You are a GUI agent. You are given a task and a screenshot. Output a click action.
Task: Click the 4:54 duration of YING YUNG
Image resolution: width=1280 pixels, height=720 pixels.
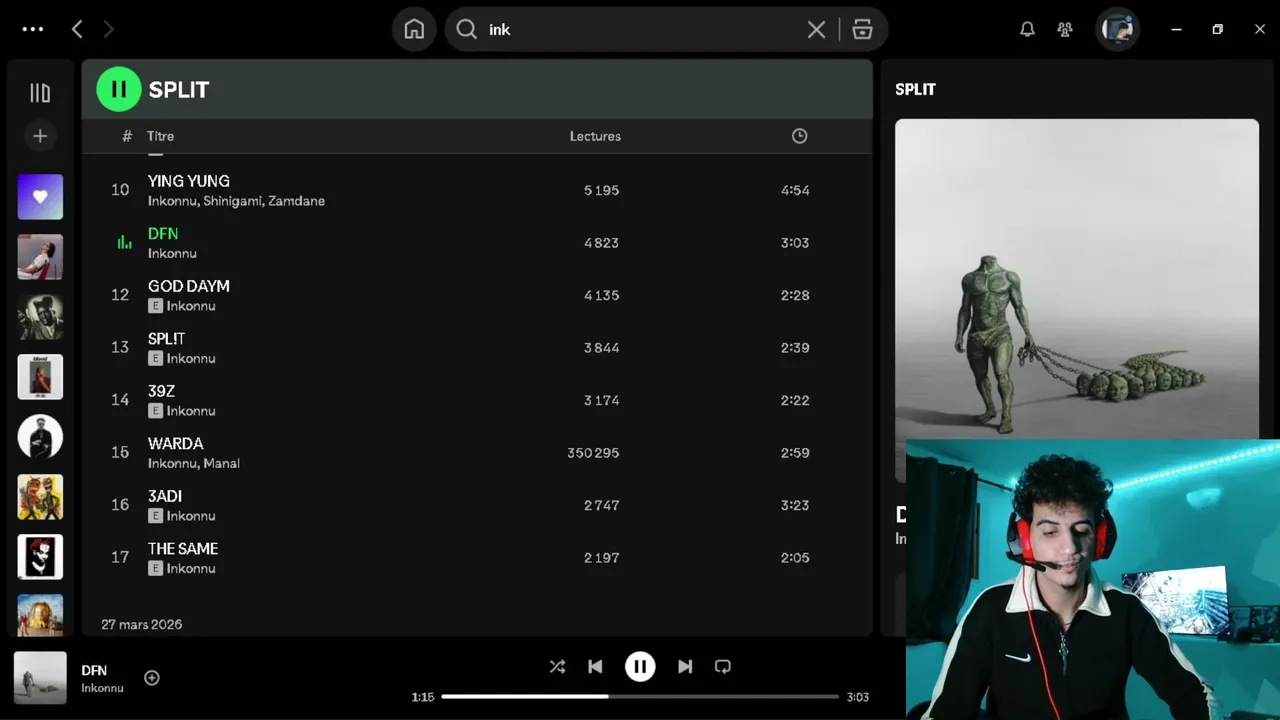pos(795,190)
